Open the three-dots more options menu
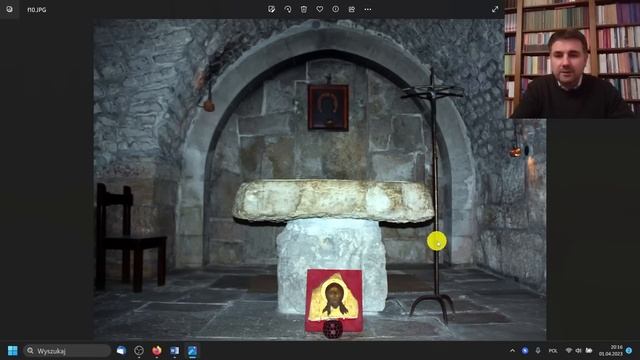The height and width of the screenshot is (360, 640). point(368,9)
